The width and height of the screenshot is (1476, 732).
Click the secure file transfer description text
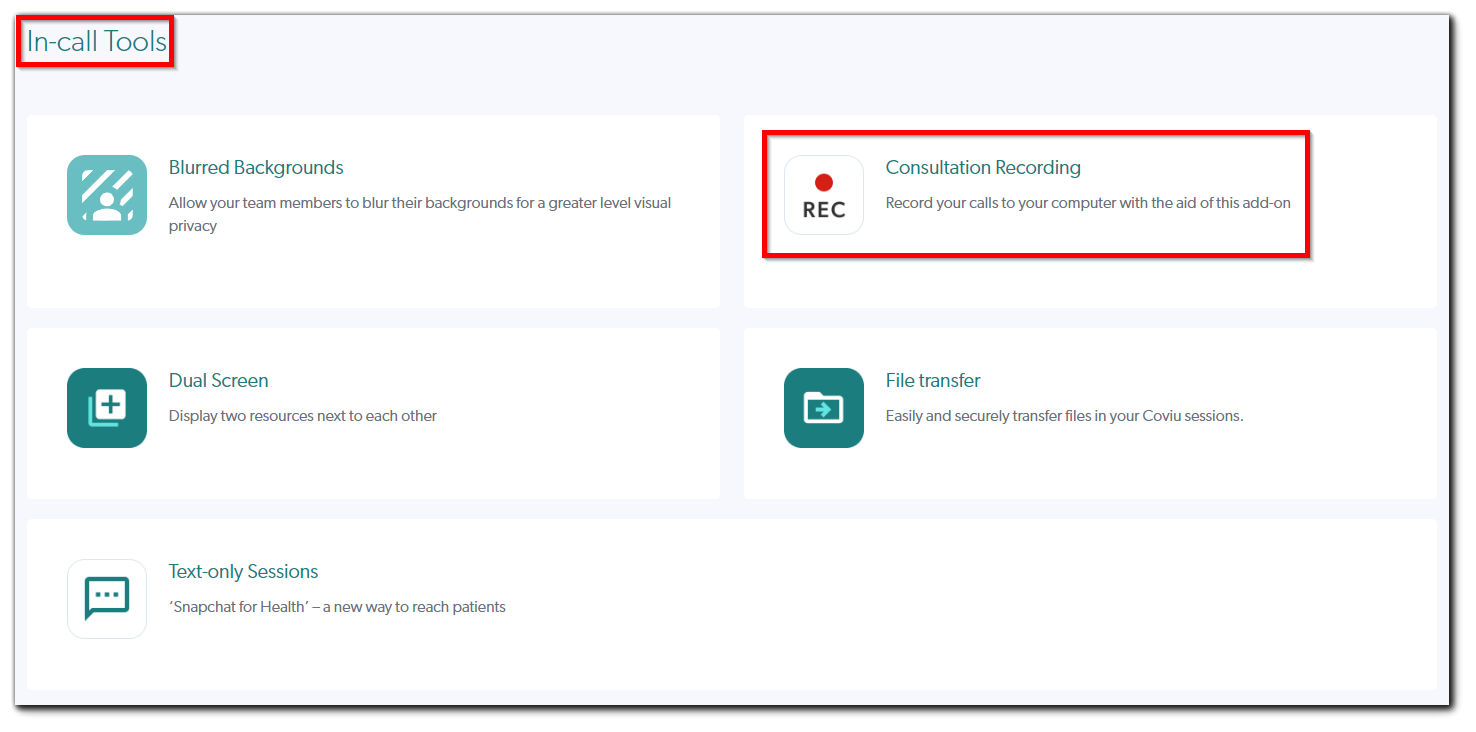[x=1064, y=415]
